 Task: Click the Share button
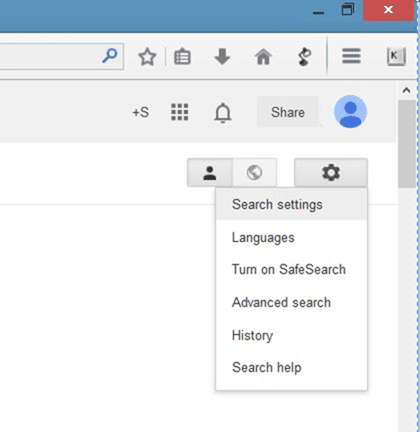tap(288, 112)
